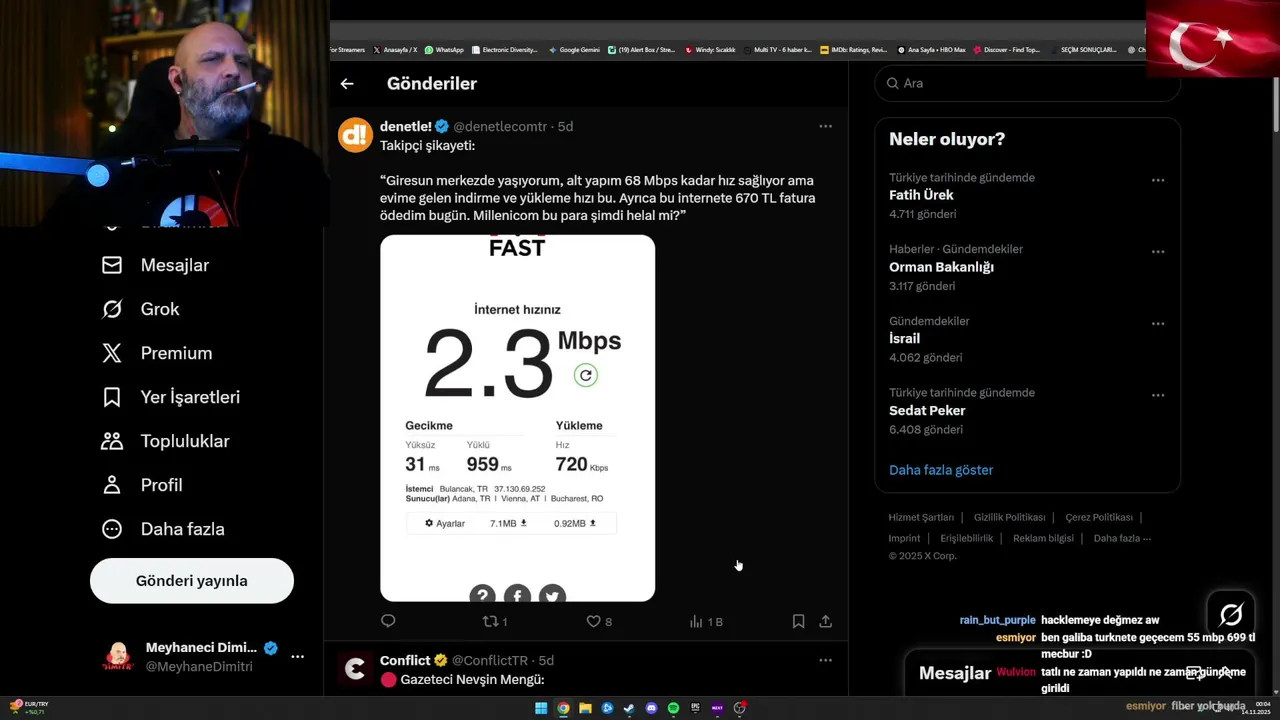The width and height of the screenshot is (1280, 720).
Task: Reply to the denetle! post
Action: pyautogui.click(x=389, y=621)
